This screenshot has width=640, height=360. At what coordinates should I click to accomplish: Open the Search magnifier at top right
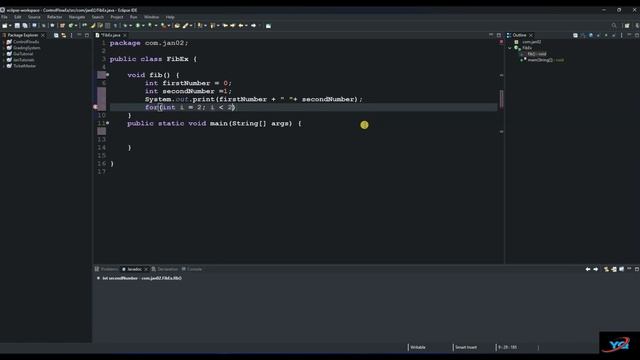(x=614, y=26)
